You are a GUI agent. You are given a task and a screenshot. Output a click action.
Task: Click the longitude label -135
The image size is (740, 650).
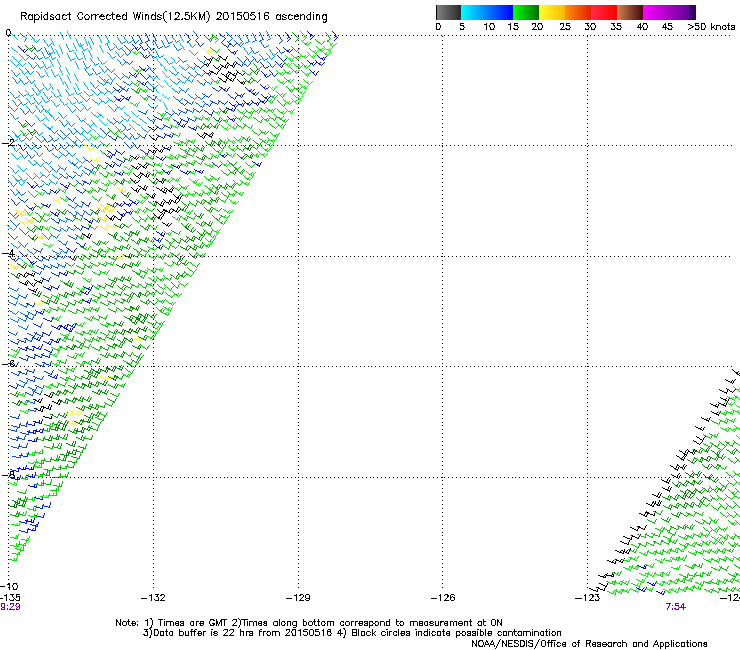(10, 598)
